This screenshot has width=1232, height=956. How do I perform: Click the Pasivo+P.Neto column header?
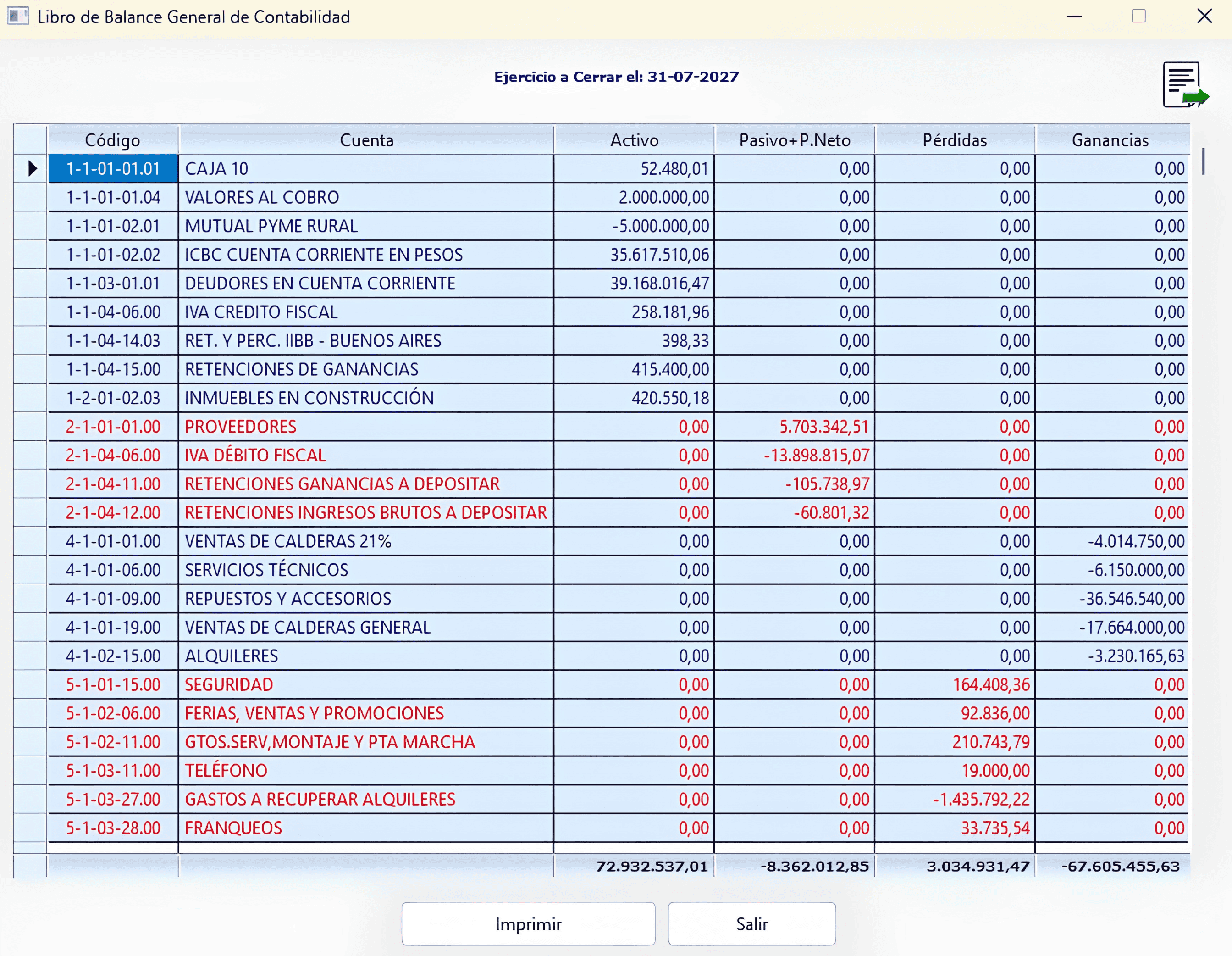pos(794,140)
